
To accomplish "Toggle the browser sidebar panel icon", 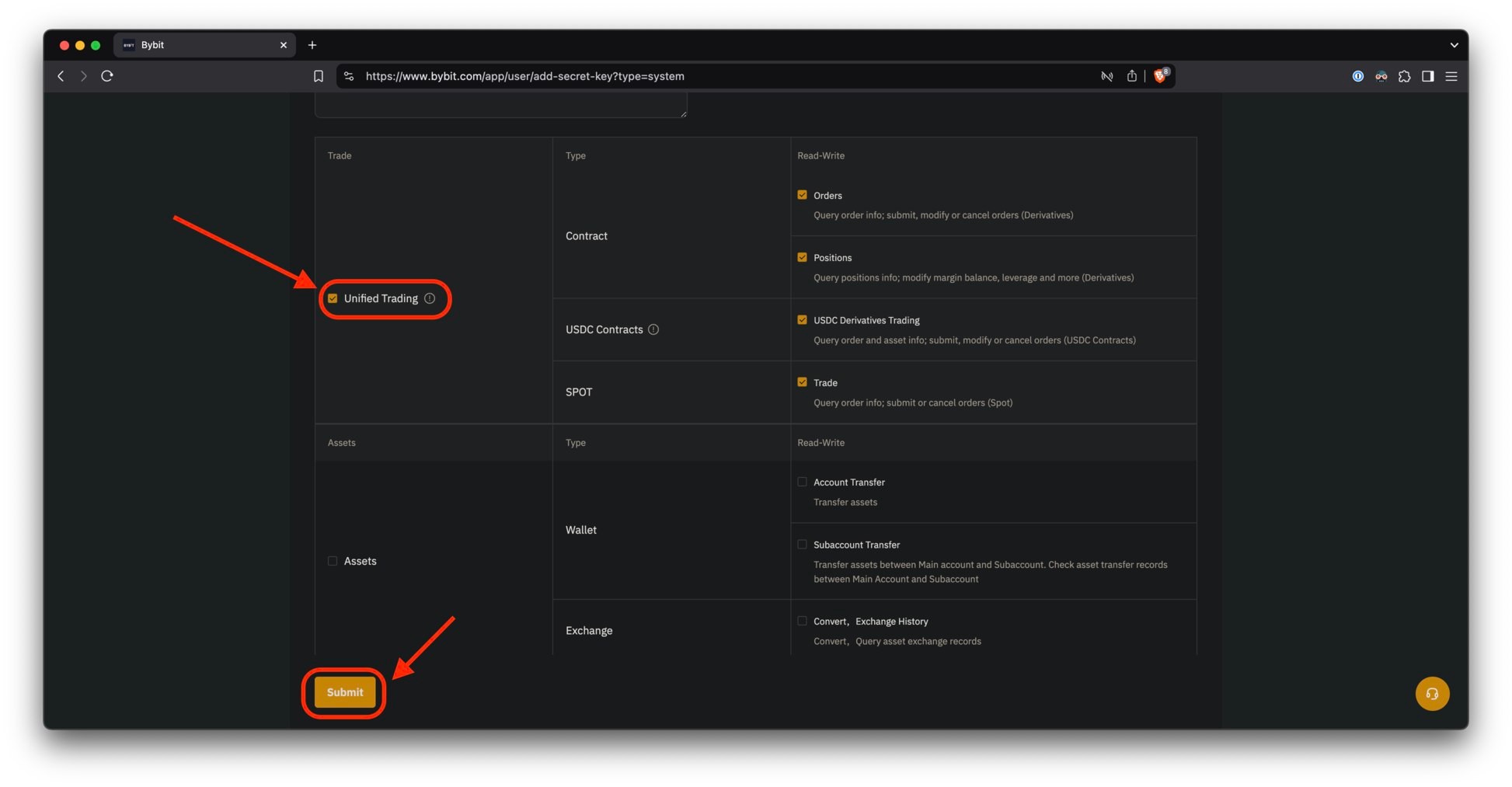I will [x=1427, y=76].
